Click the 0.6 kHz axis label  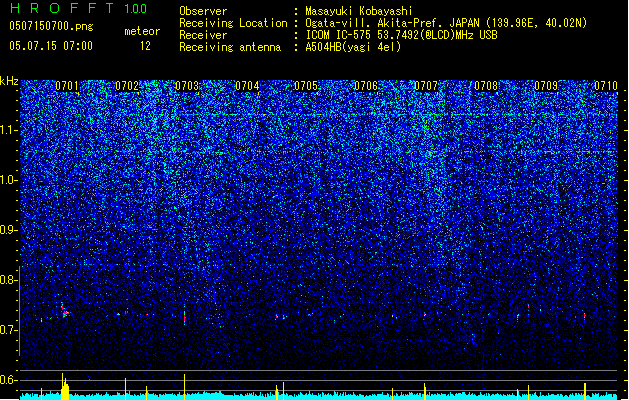click(8, 380)
